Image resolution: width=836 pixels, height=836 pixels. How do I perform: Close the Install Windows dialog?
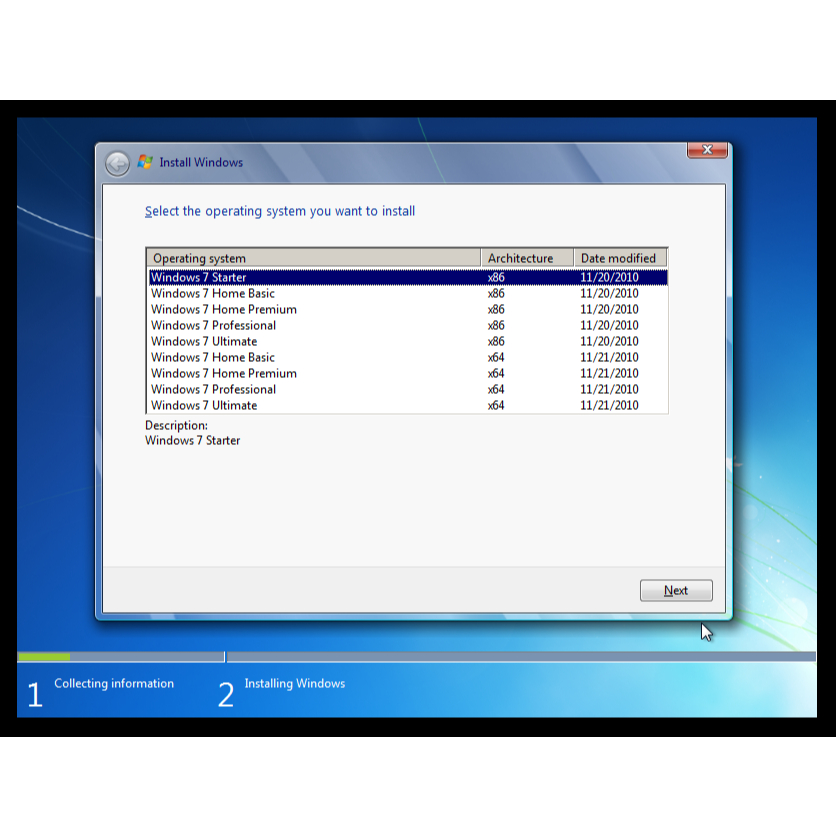tap(707, 150)
